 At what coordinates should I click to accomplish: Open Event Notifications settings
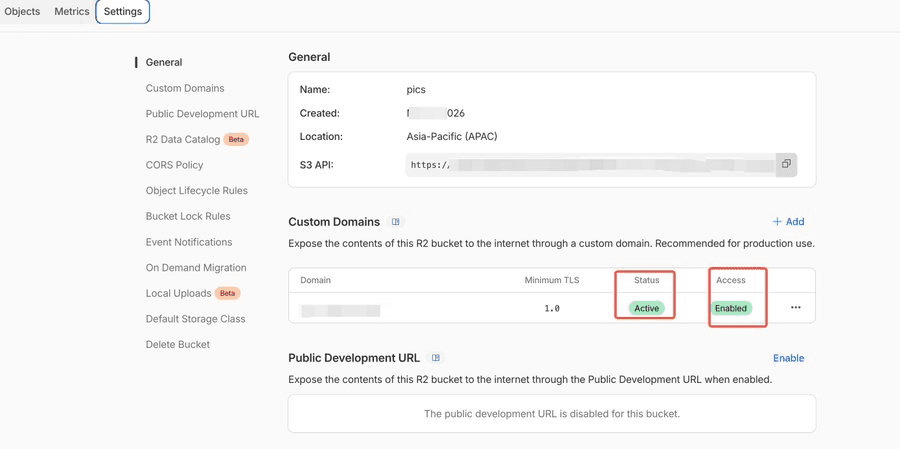coord(189,242)
